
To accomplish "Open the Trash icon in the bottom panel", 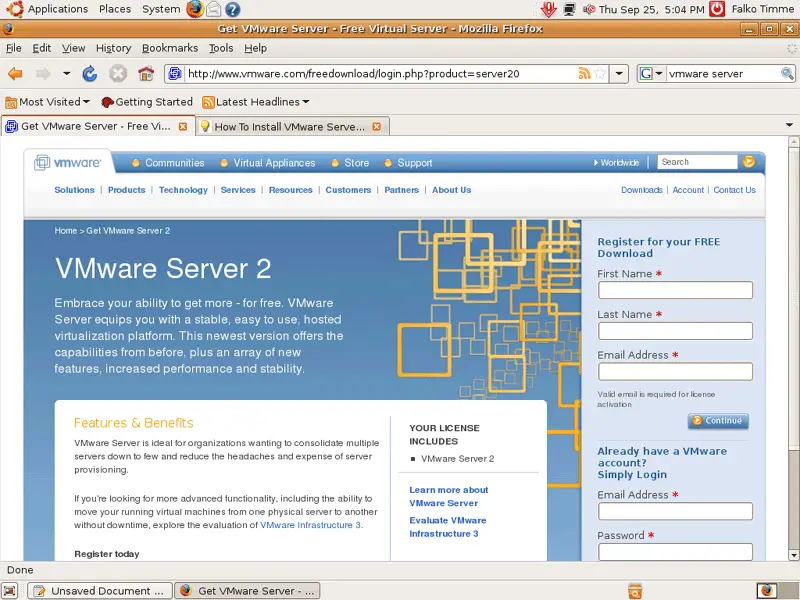I will pos(635,590).
